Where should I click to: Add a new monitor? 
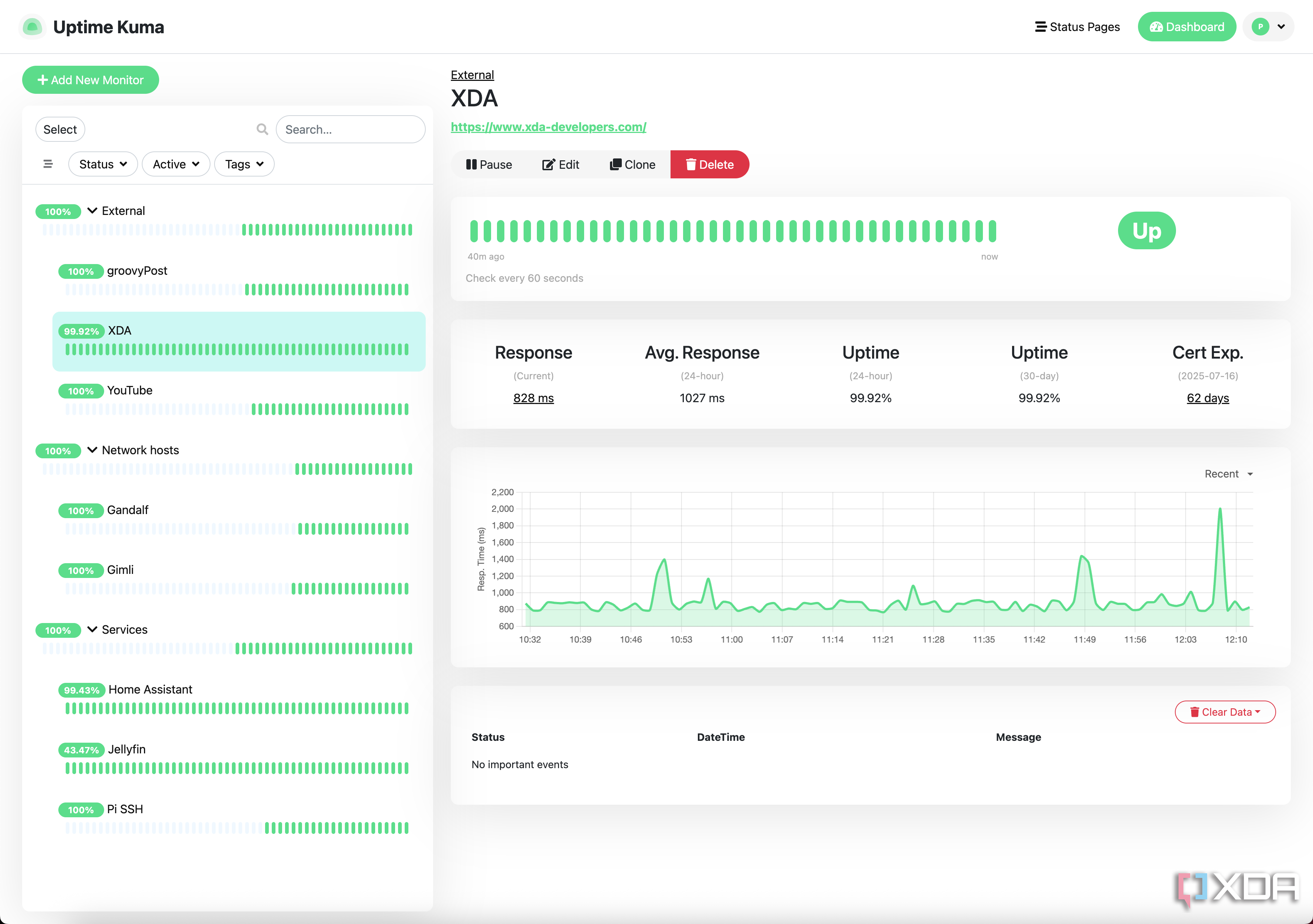pyautogui.click(x=90, y=80)
